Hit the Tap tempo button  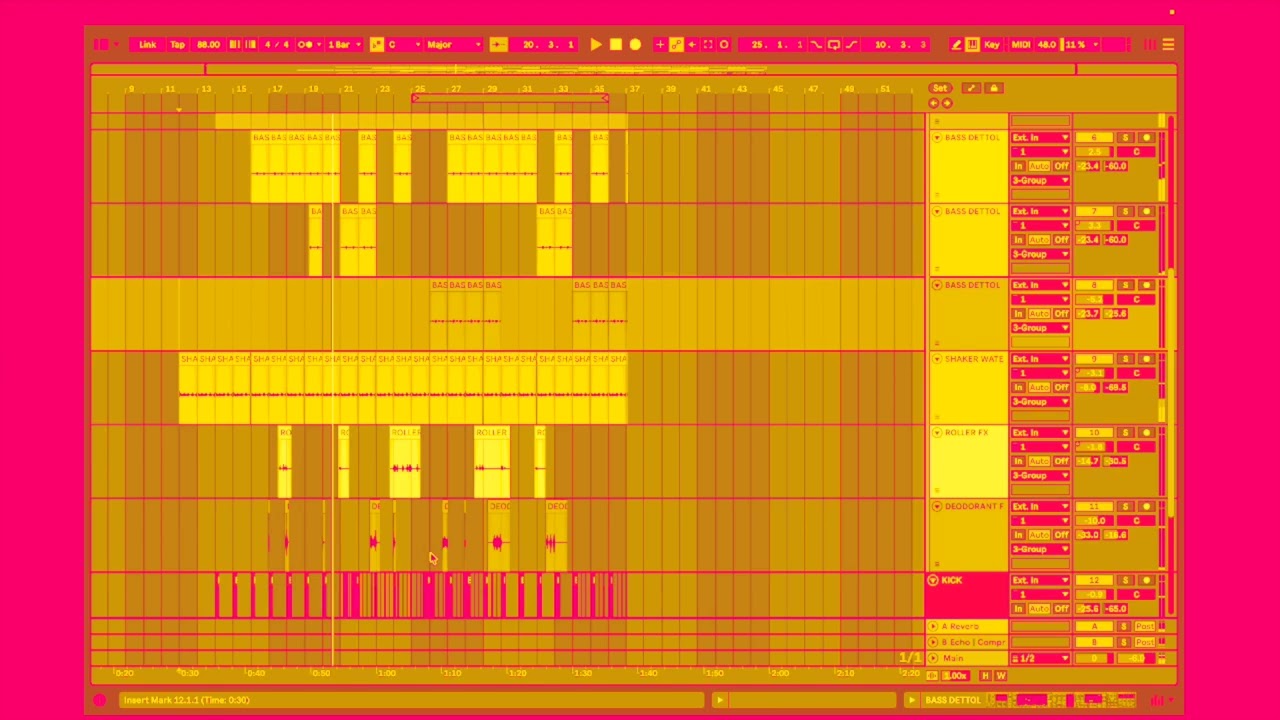pos(177,44)
